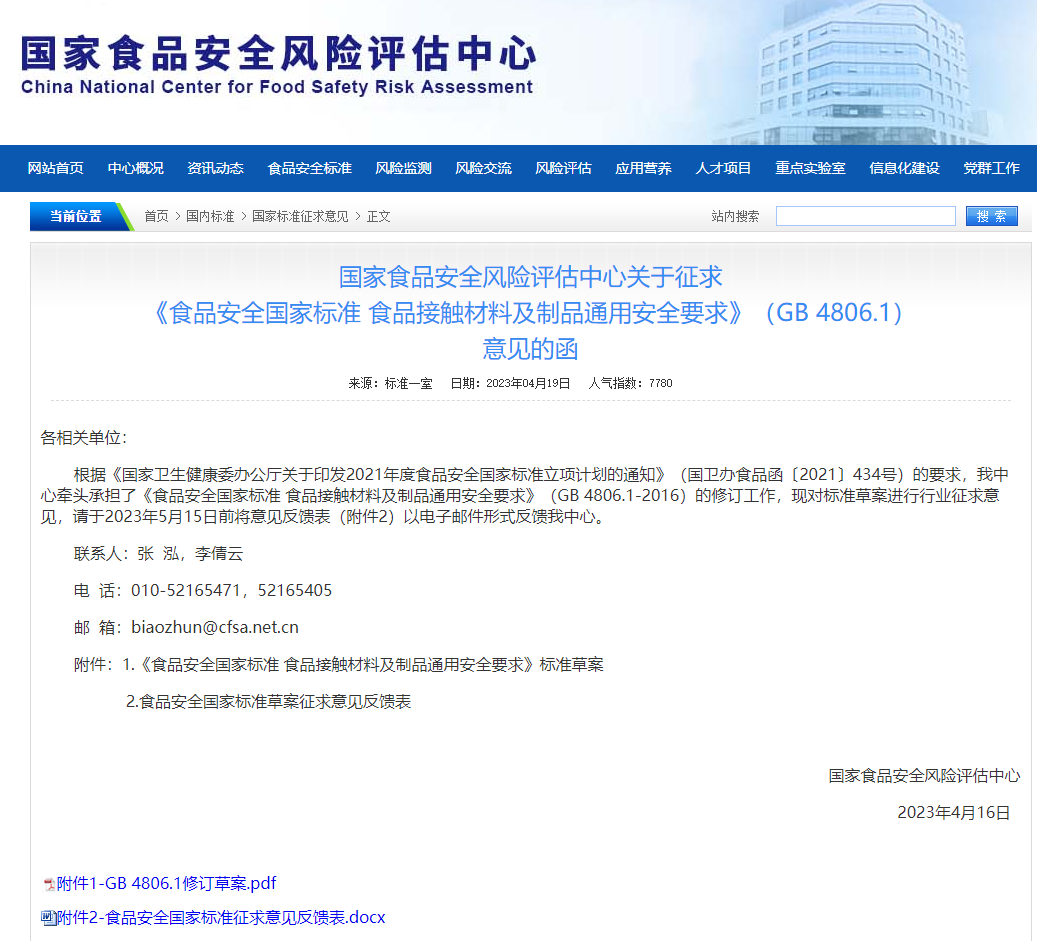Click the article title line 意见的函
This screenshot has height=941, width=1037.
(530, 348)
